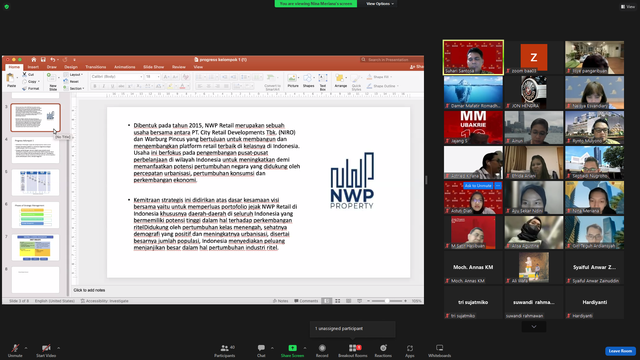This screenshot has height=360, width=640.
Task: Switch to Slide Sorter view in status bar
Action: [338, 301]
